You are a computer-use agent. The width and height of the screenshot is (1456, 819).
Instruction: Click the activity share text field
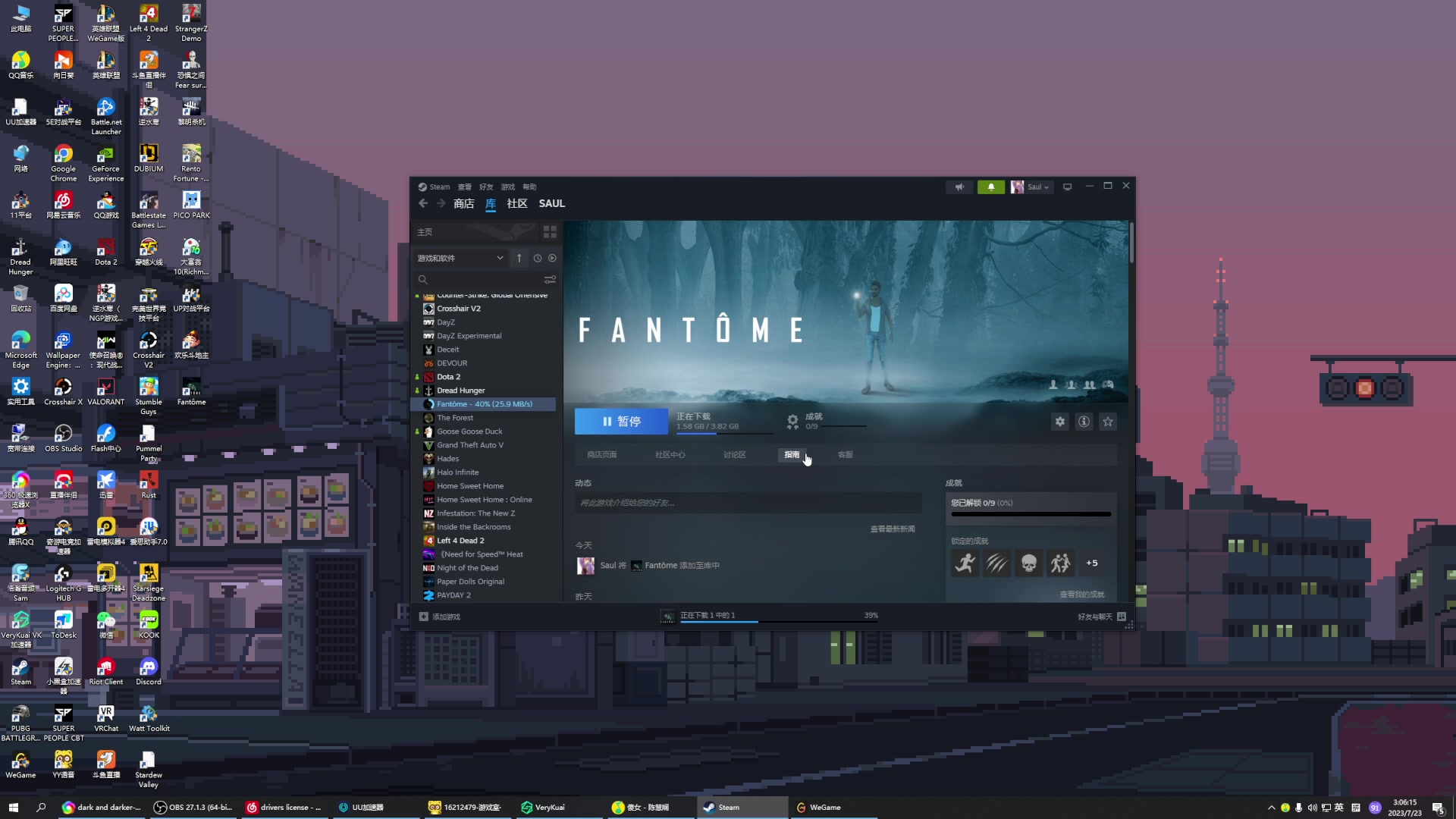point(748,503)
